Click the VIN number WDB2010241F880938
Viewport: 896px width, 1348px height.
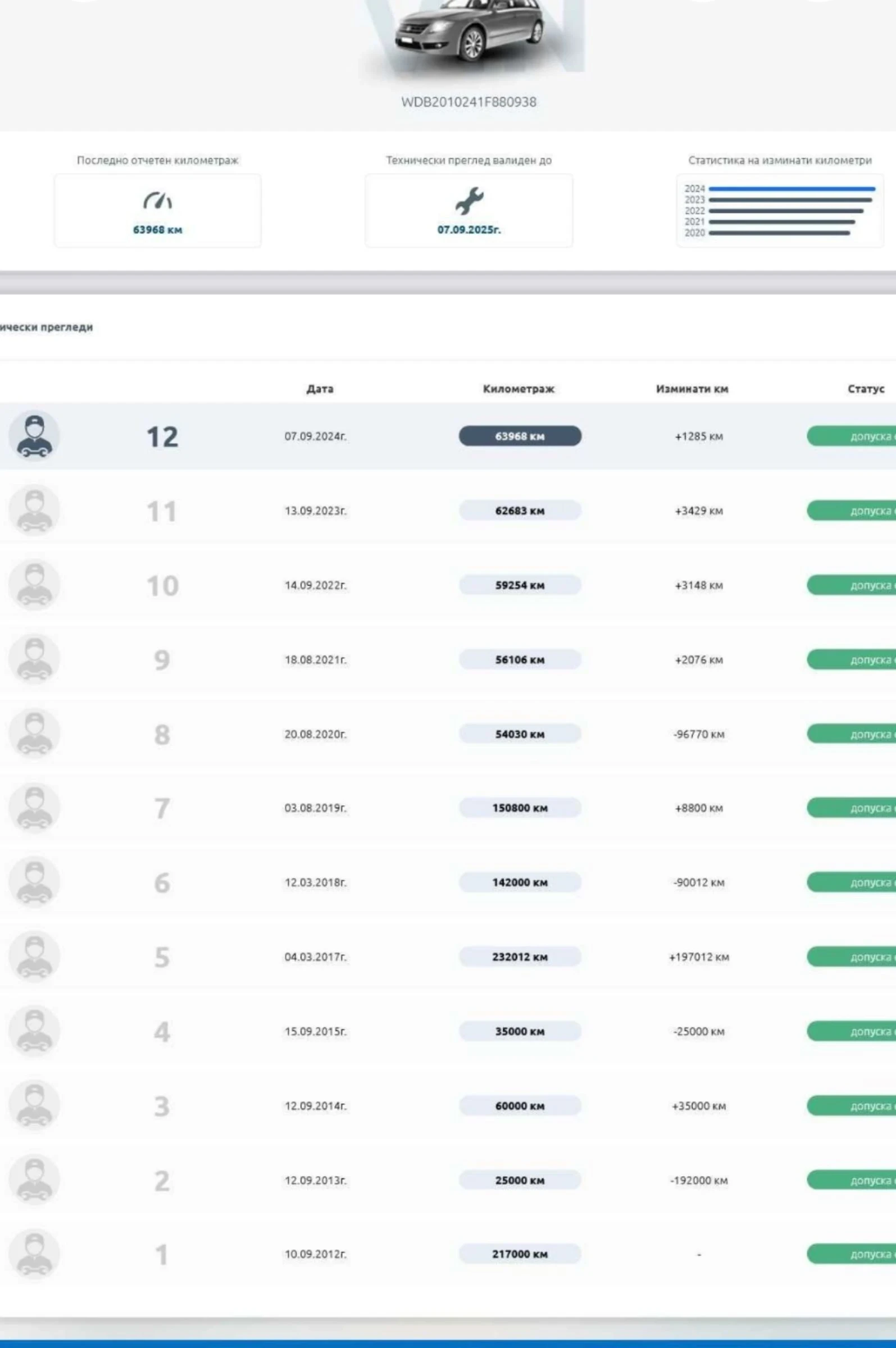tap(469, 102)
